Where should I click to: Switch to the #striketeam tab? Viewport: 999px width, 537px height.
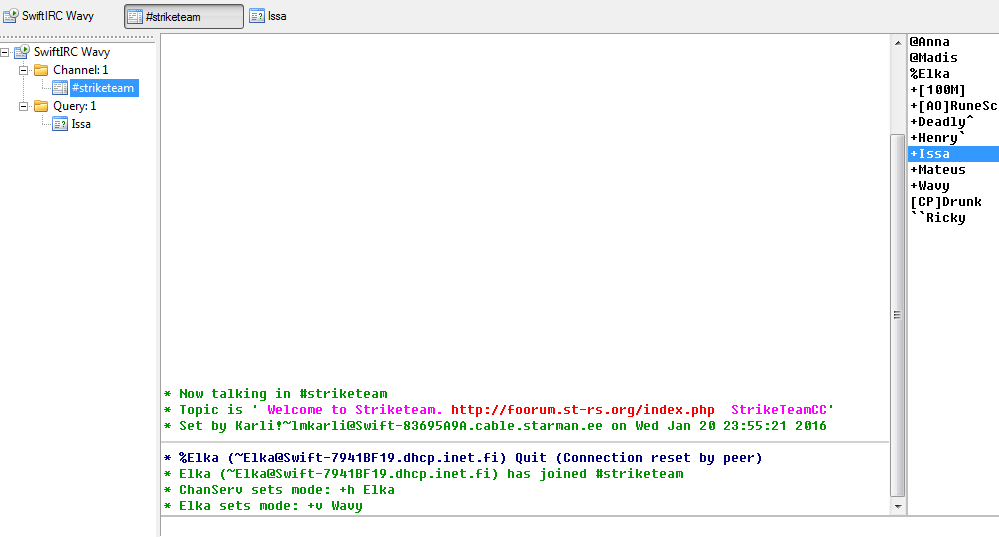pyautogui.click(x=183, y=17)
